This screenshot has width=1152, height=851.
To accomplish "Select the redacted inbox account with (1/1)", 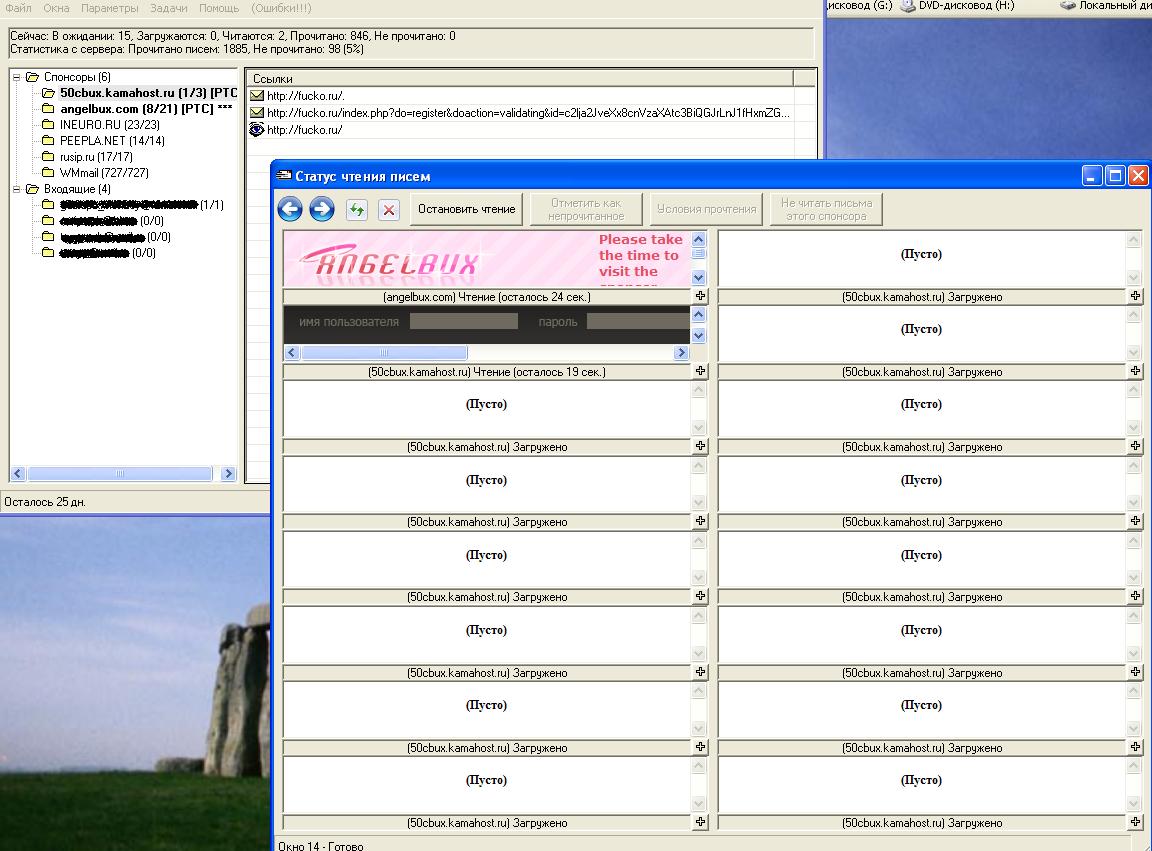I will pos(141,205).
